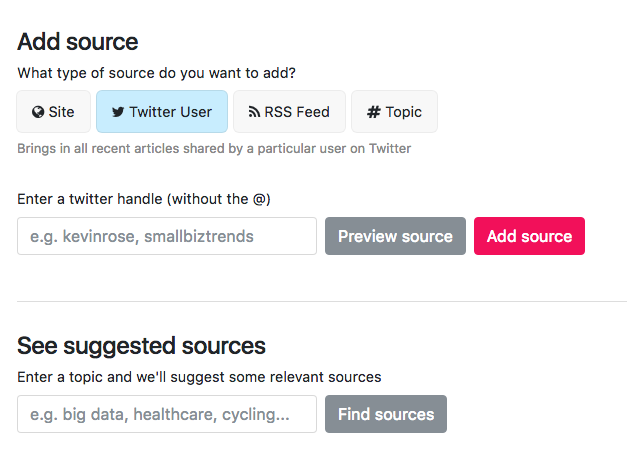Image resolution: width=640 pixels, height=460 pixels.
Task: Choose Twitter User source type
Action: (161, 112)
